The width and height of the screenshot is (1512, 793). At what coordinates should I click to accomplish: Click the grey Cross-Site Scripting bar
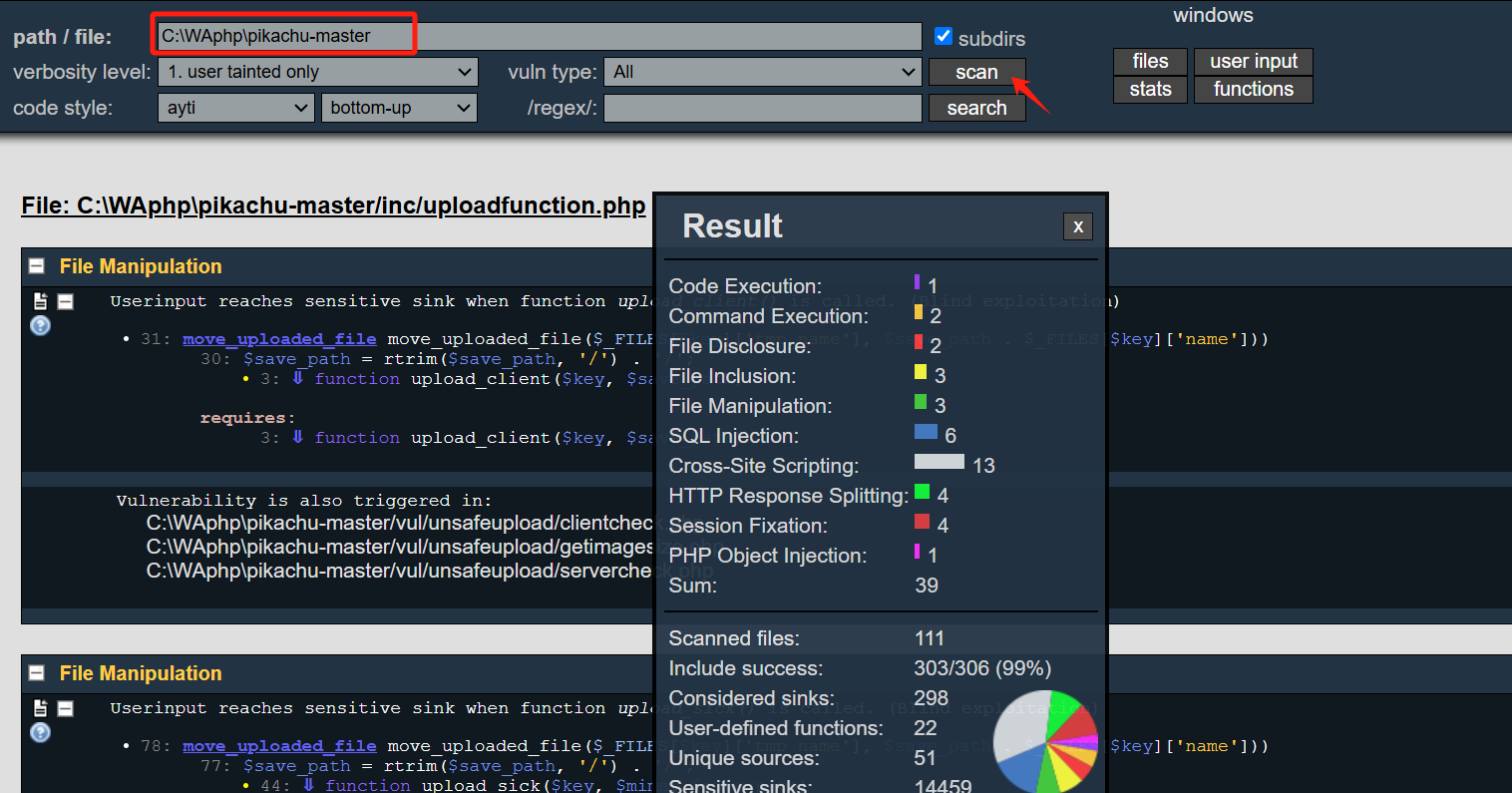pyautogui.click(x=940, y=462)
